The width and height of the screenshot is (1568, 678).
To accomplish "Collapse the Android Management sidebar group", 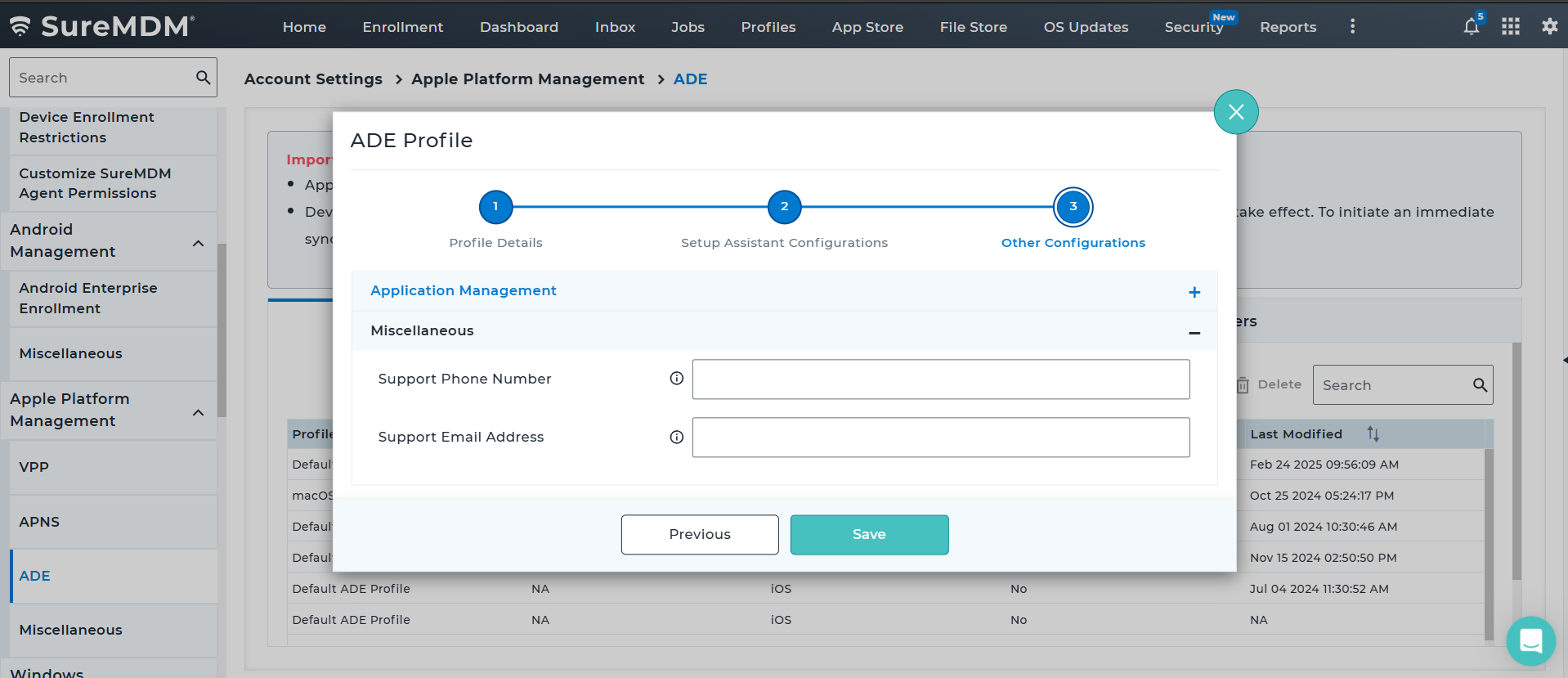I will pyautogui.click(x=198, y=243).
